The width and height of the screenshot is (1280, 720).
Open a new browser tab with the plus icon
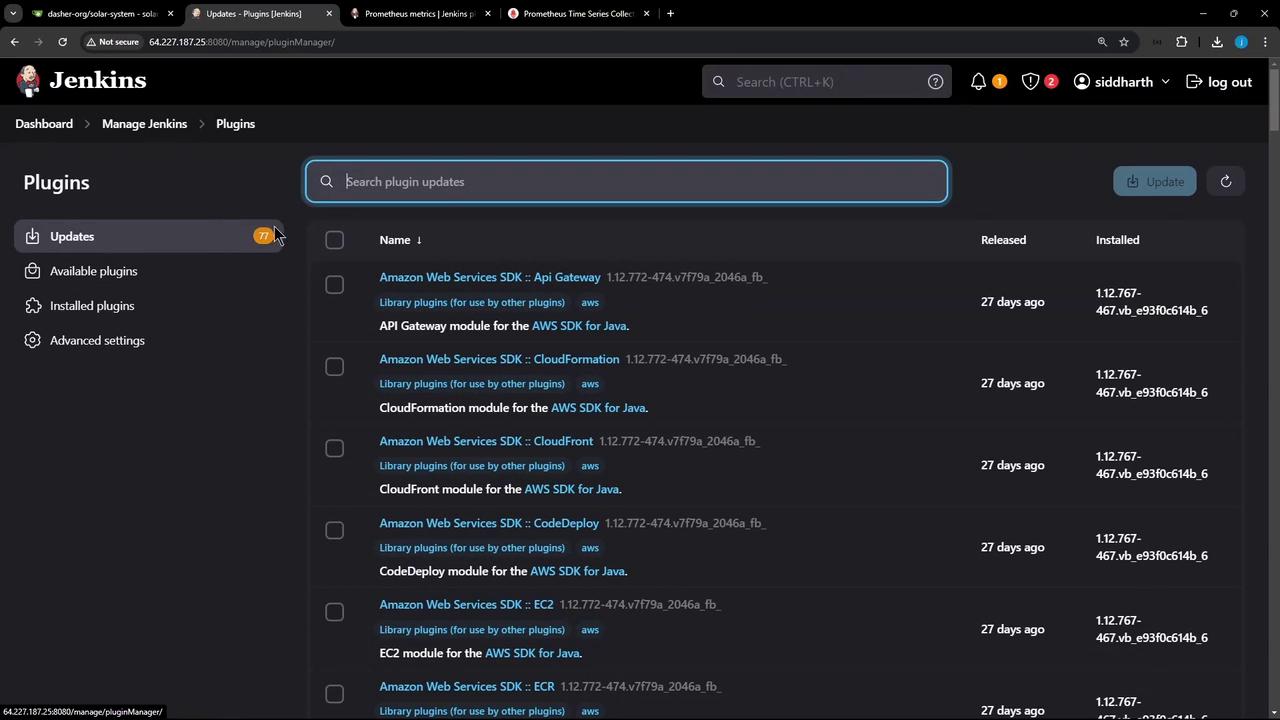pyautogui.click(x=670, y=14)
